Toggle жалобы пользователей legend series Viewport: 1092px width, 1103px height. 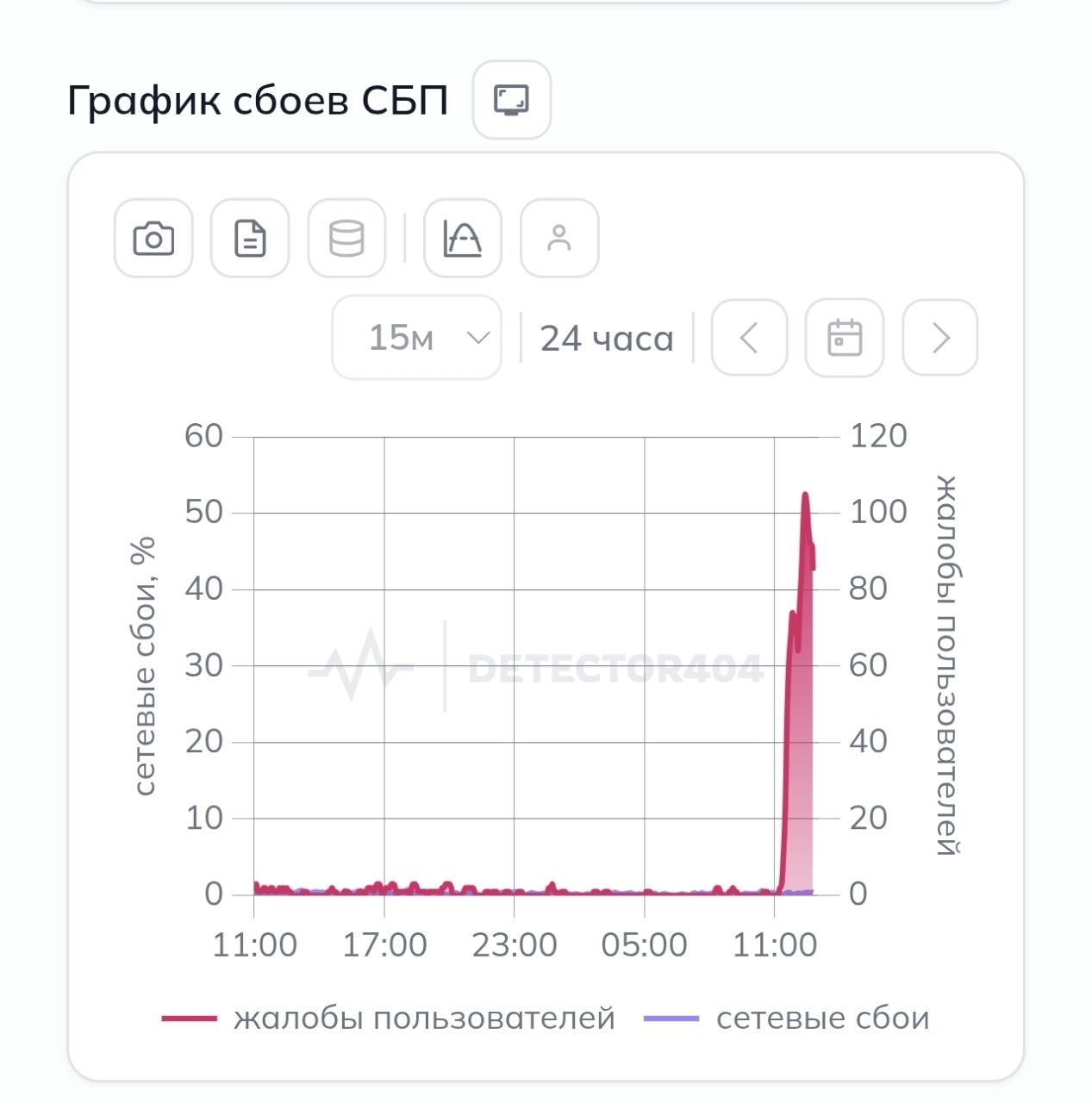(x=424, y=1019)
